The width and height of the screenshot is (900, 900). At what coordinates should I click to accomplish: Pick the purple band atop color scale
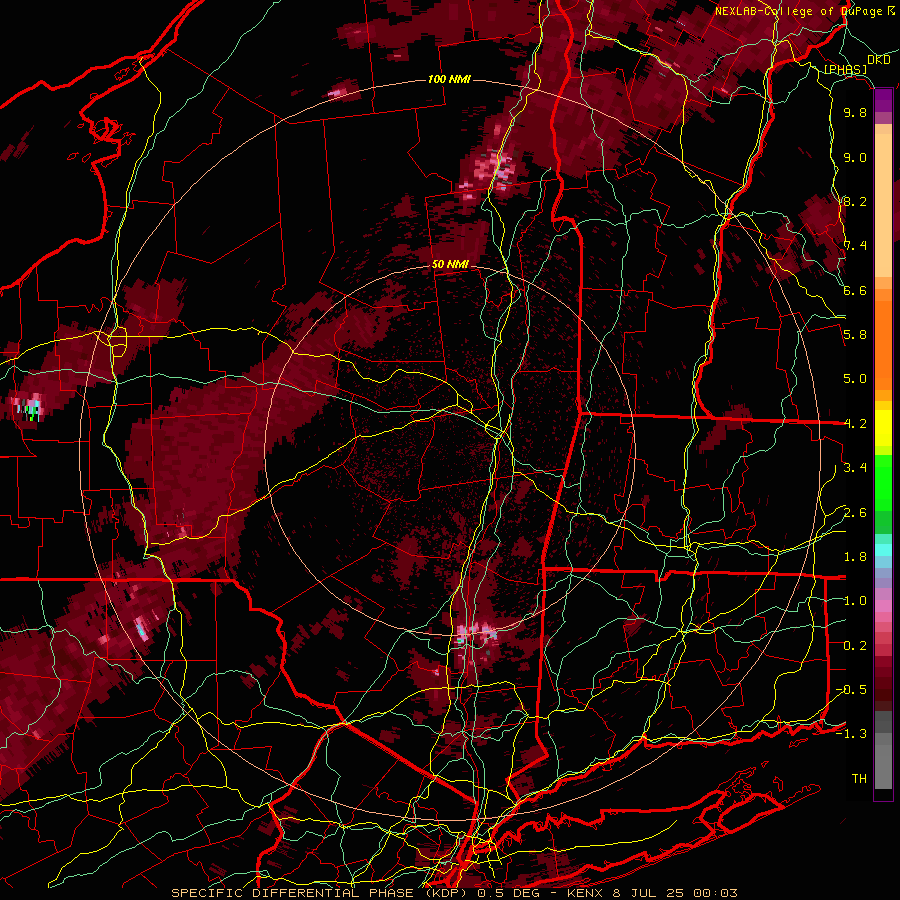(x=883, y=101)
